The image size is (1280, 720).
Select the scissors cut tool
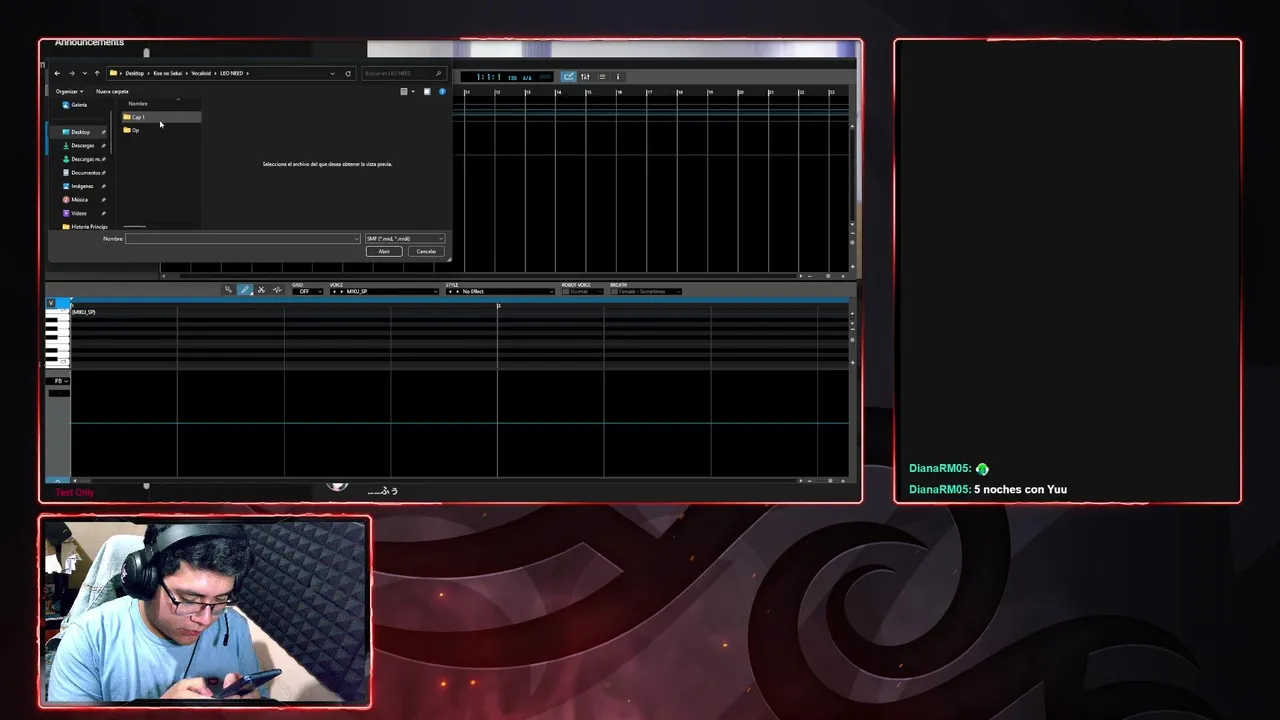(261, 290)
